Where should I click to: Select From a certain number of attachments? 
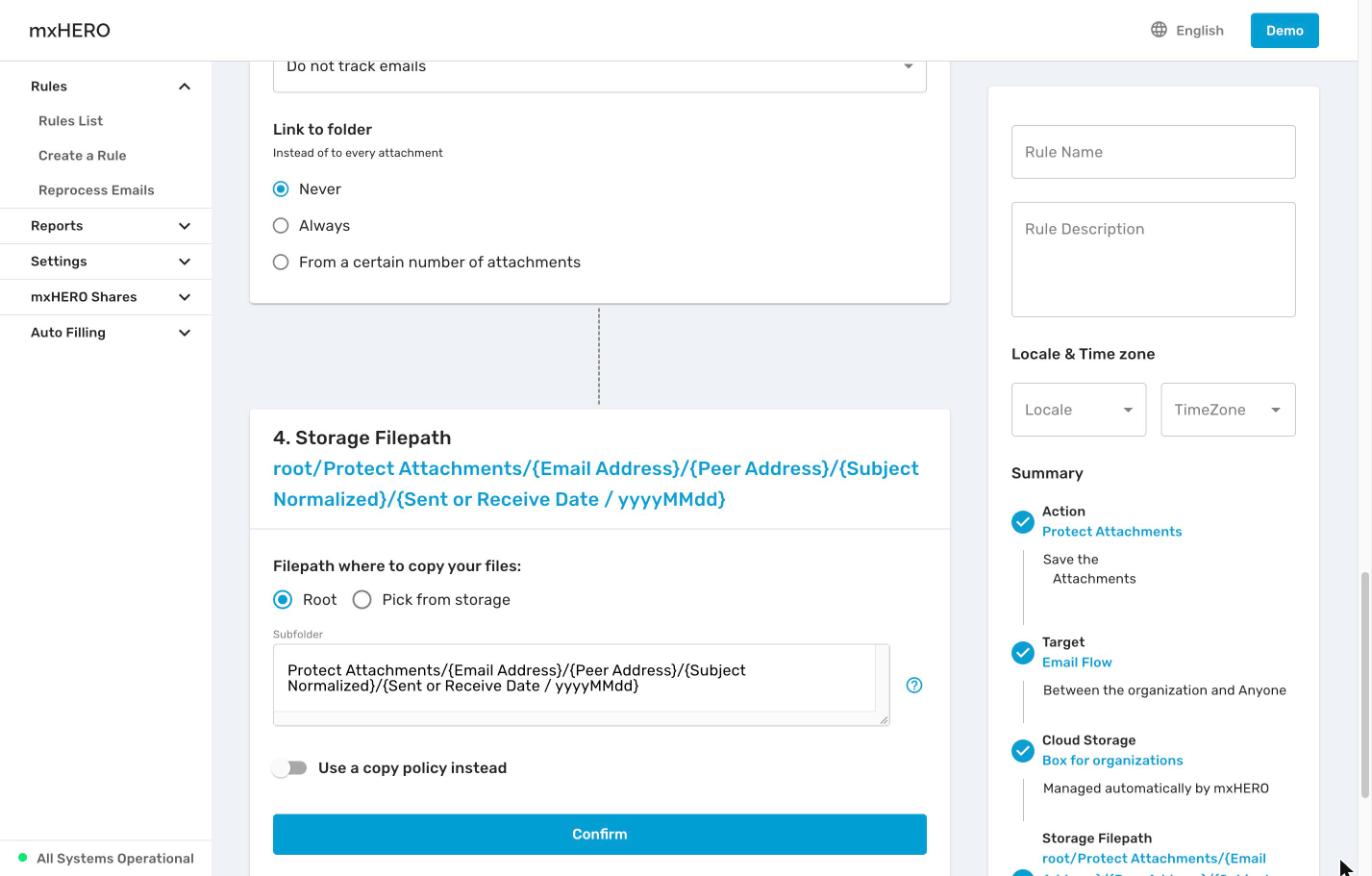click(281, 262)
